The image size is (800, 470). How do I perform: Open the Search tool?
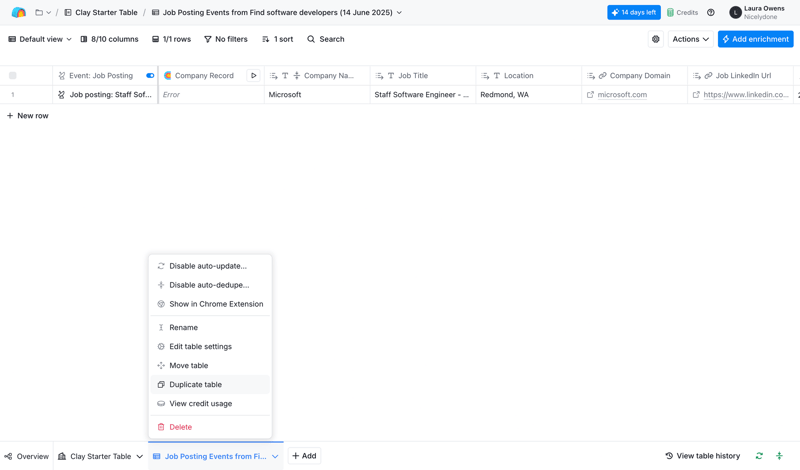(x=326, y=39)
